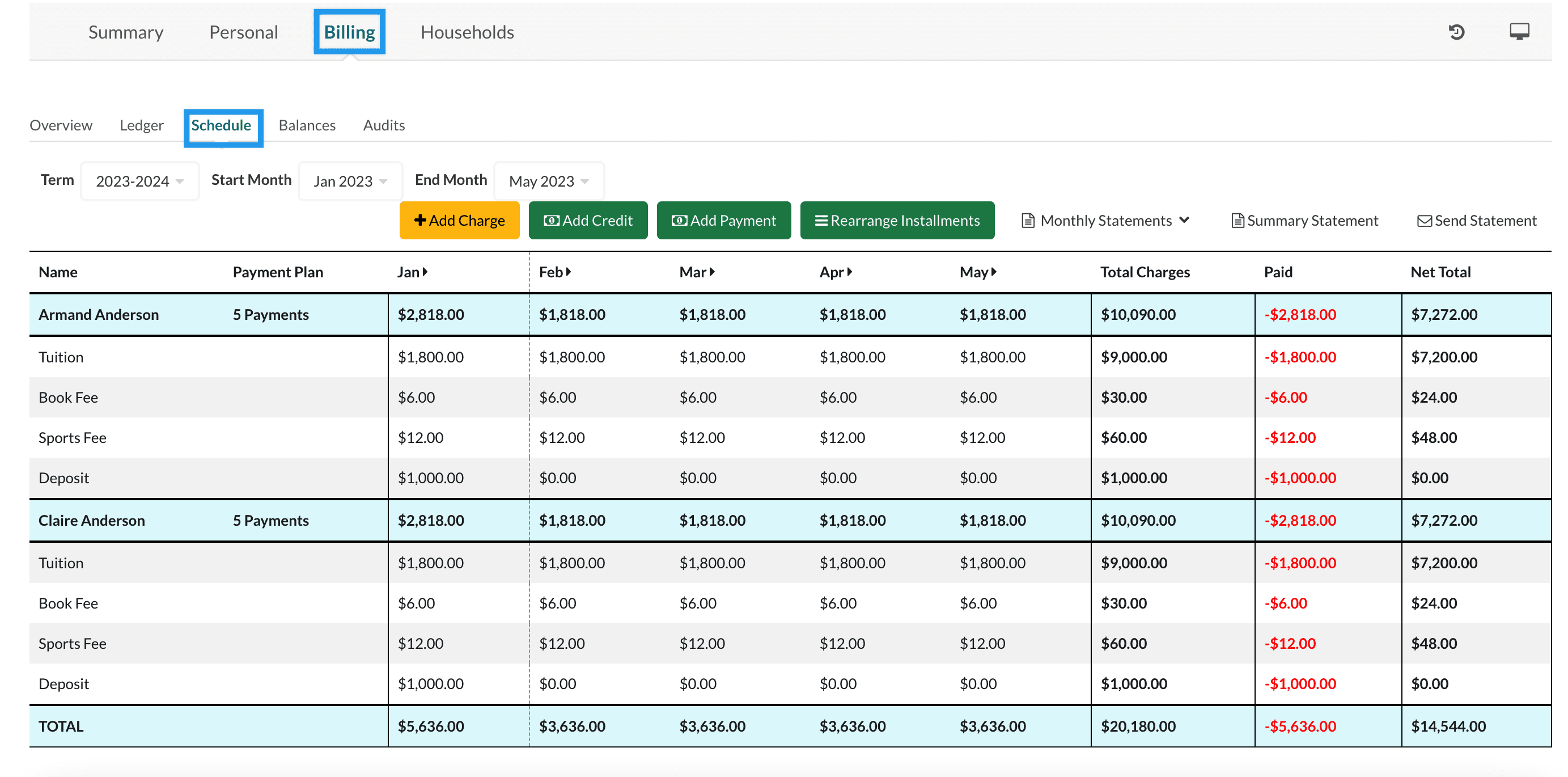Screen dimensions: 1568x777
Task: Expand the Mar column arrow
Action: coord(712,272)
